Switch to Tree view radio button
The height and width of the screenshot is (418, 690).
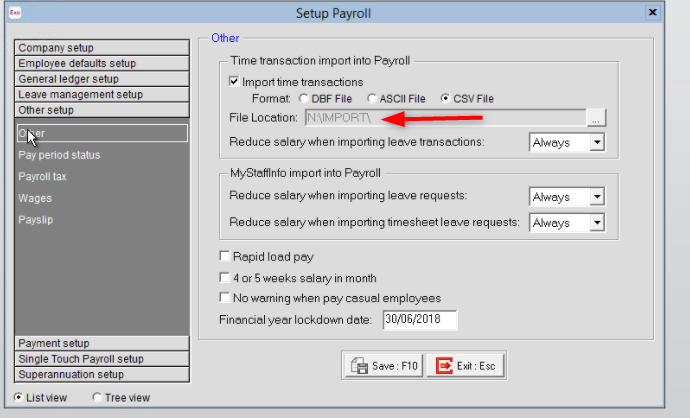point(97,397)
